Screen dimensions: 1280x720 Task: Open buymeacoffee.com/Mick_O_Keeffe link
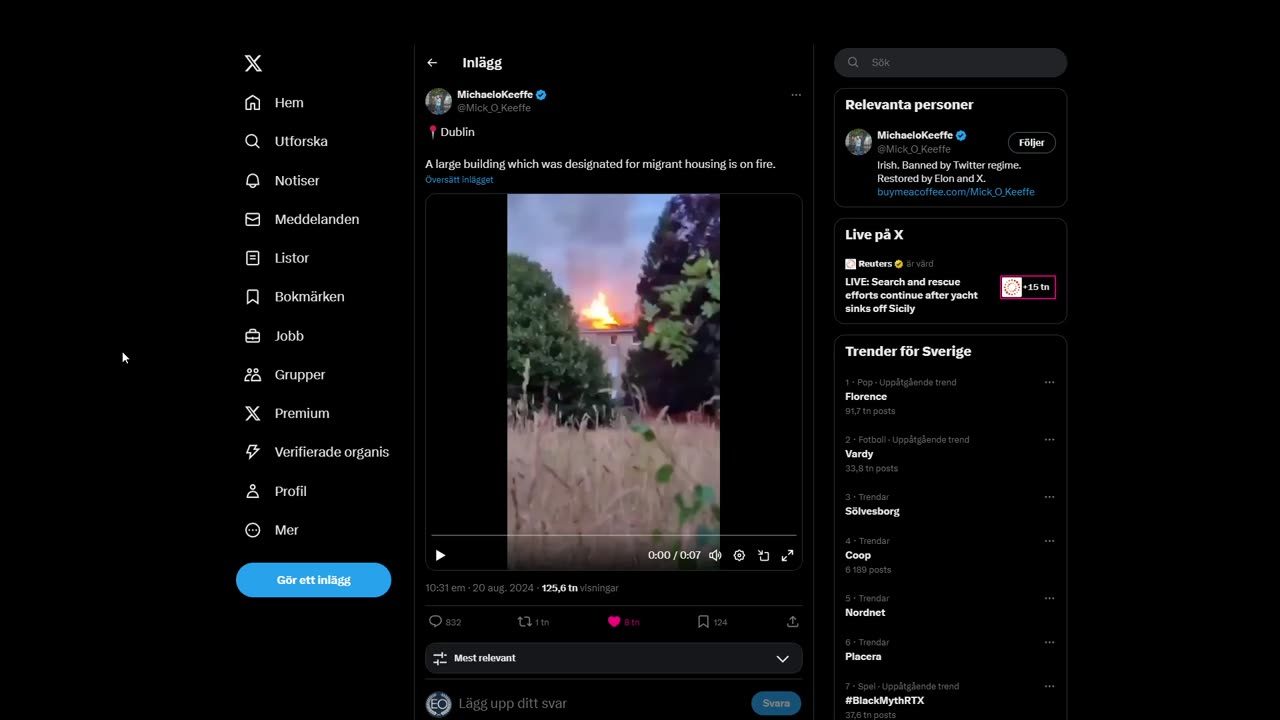pyautogui.click(x=956, y=192)
